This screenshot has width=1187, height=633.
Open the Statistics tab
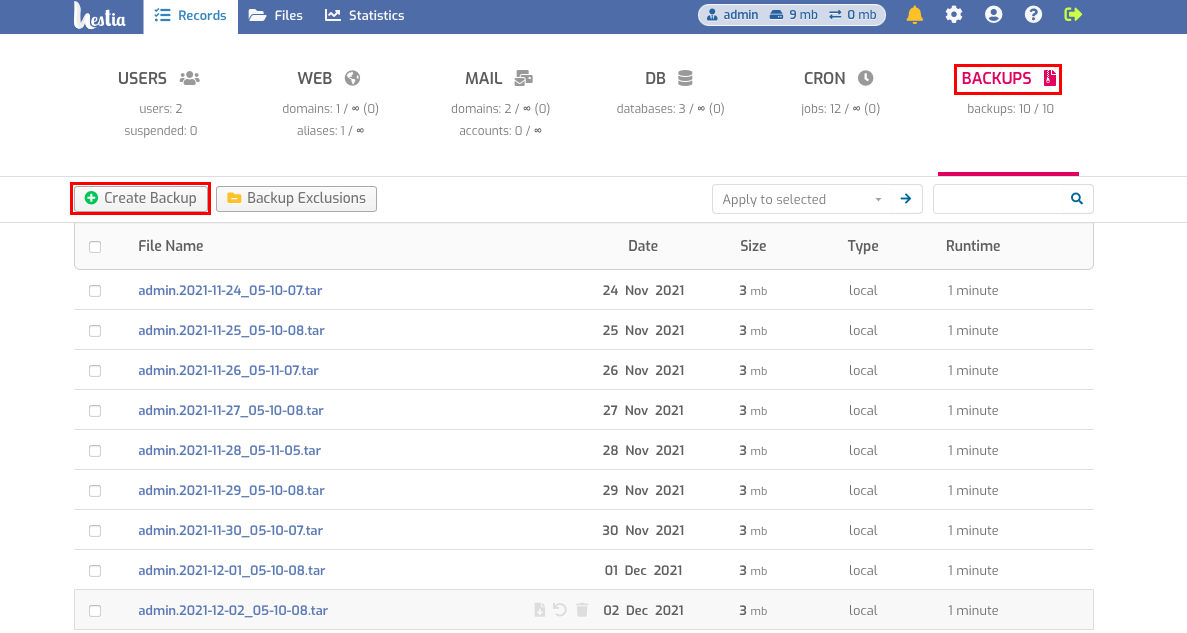pyautogui.click(x=365, y=16)
